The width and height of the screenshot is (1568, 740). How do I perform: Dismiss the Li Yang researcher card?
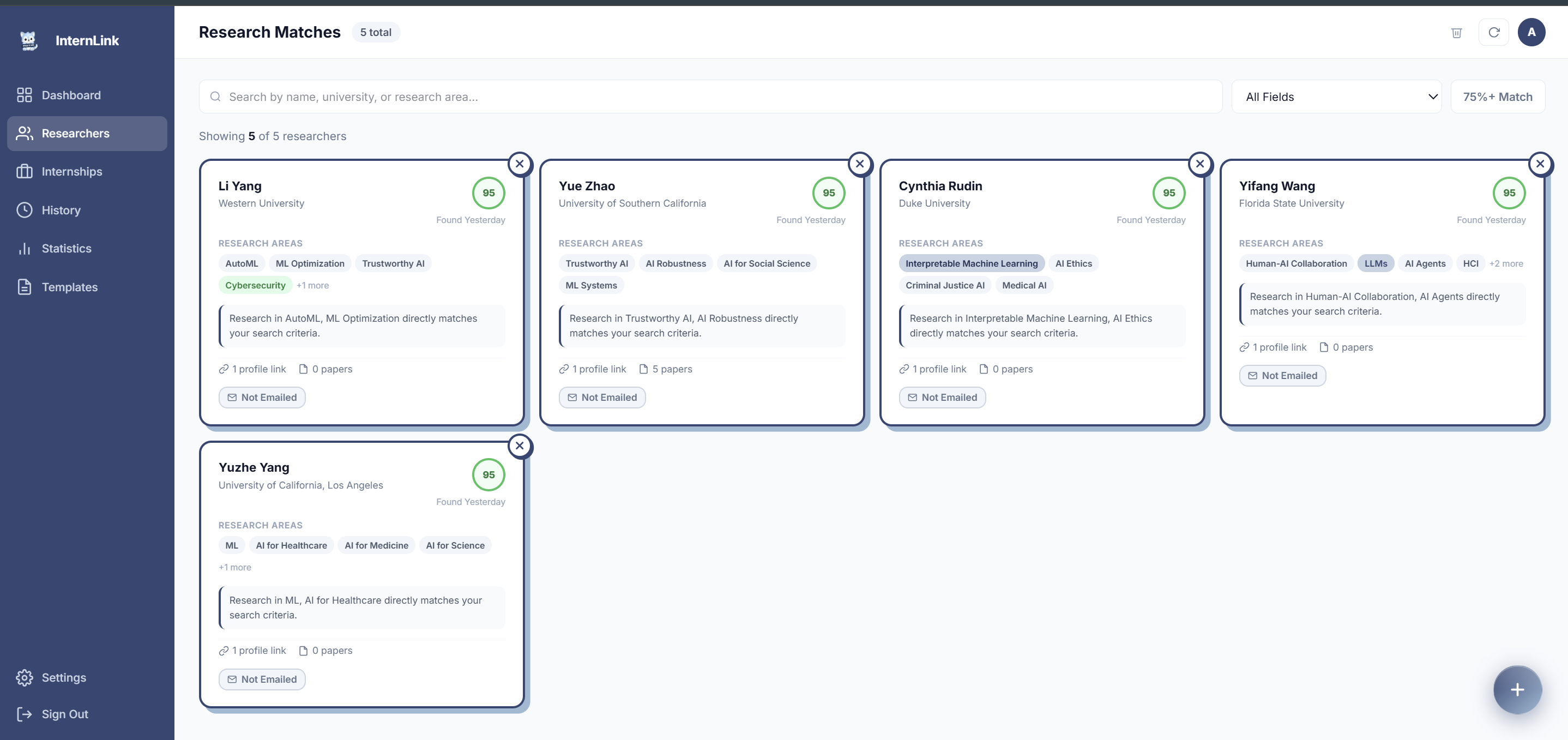pyautogui.click(x=520, y=164)
